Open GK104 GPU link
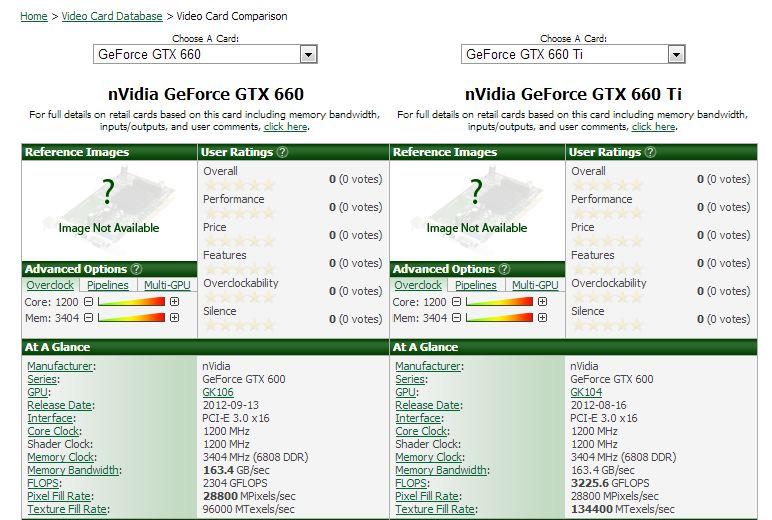The width and height of the screenshot is (772, 520). tap(586, 392)
